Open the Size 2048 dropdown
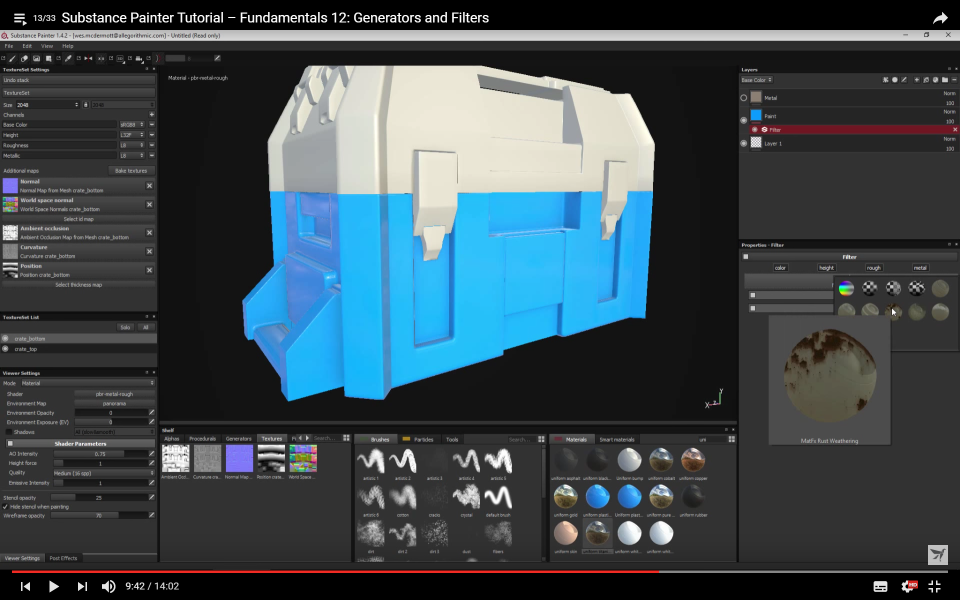Viewport: 960px width, 600px height. click(48, 105)
